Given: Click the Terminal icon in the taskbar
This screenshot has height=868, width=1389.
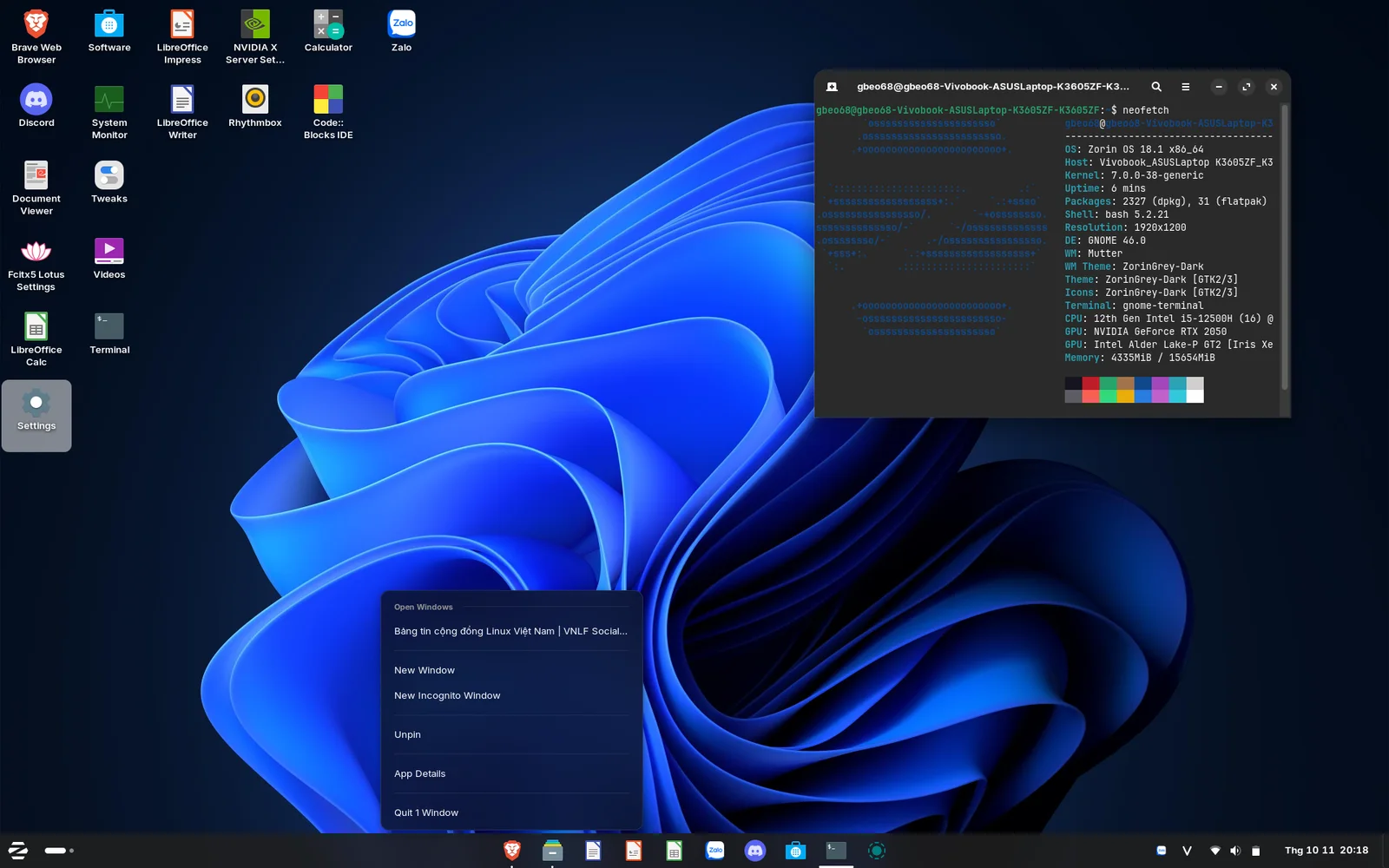Looking at the screenshot, I should 836,851.
